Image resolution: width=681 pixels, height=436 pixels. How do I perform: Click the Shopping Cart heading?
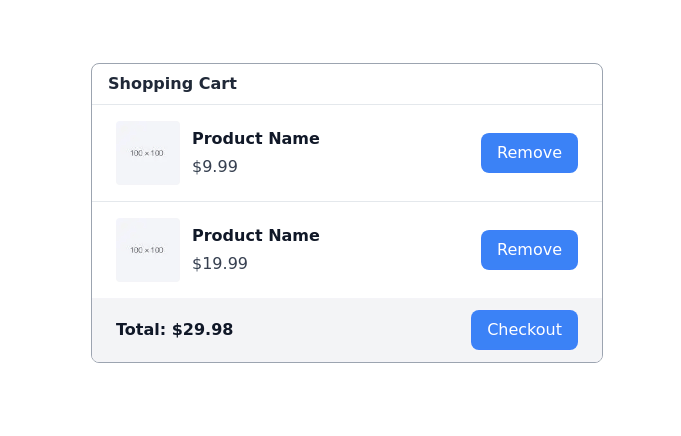point(172,84)
